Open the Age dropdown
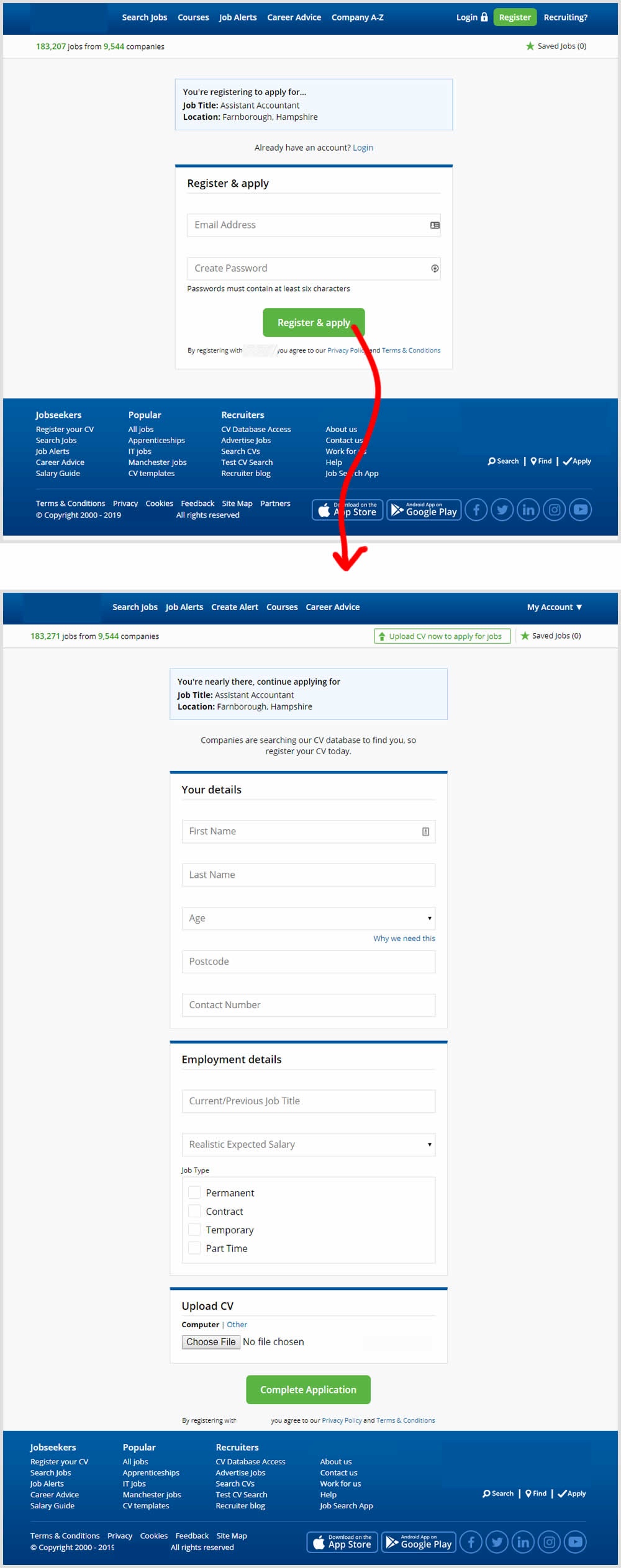Image resolution: width=621 pixels, height=1568 pixels. [308, 918]
